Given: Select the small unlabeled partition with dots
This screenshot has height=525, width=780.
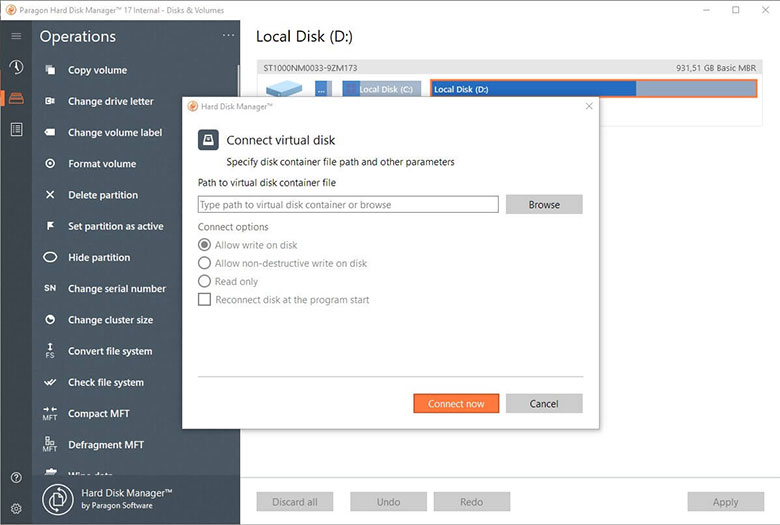Looking at the screenshot, I should 323,89.
